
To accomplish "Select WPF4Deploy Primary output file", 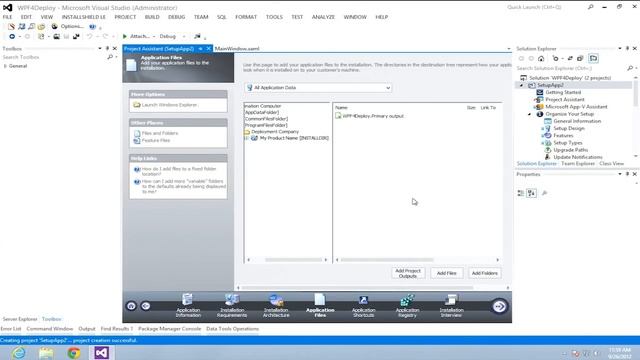I will tap(373, 116).
